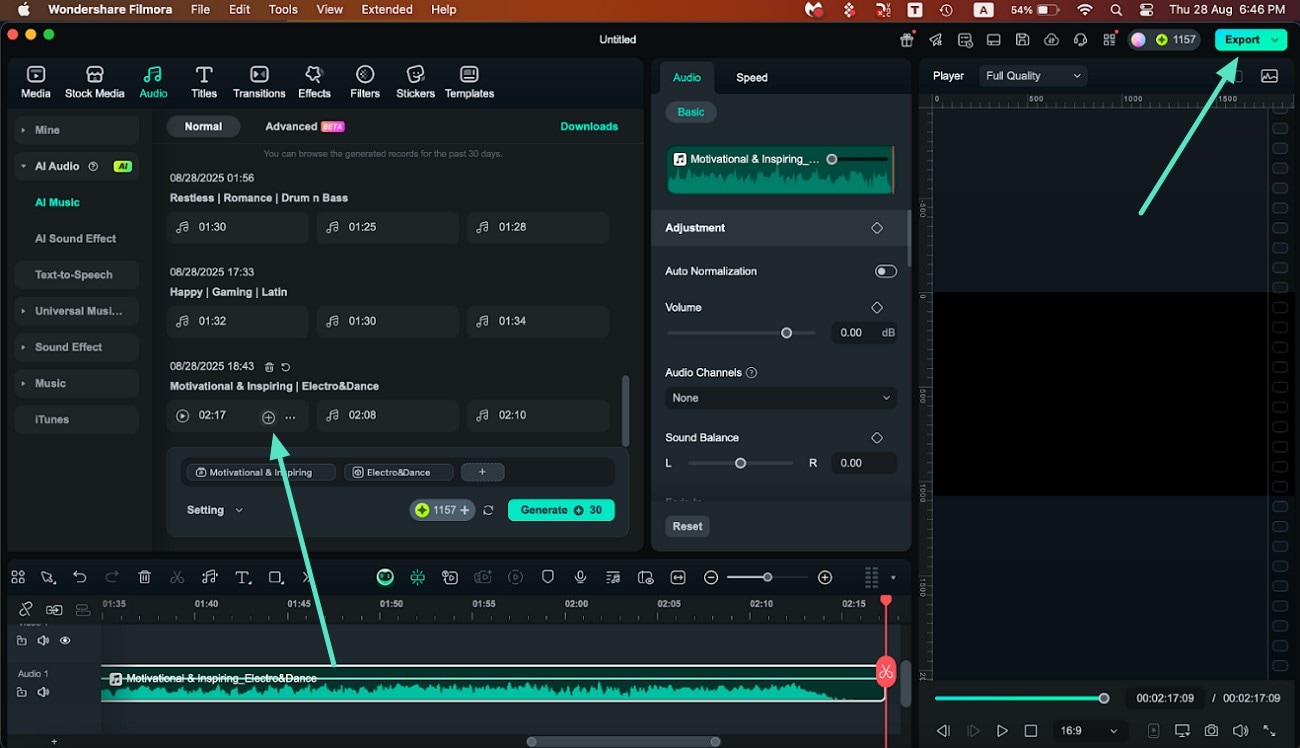The width and height of the screenshot is (1300, 748).
Task: Click the Undo icon in timeline toolbar
Action: [80, 577]
